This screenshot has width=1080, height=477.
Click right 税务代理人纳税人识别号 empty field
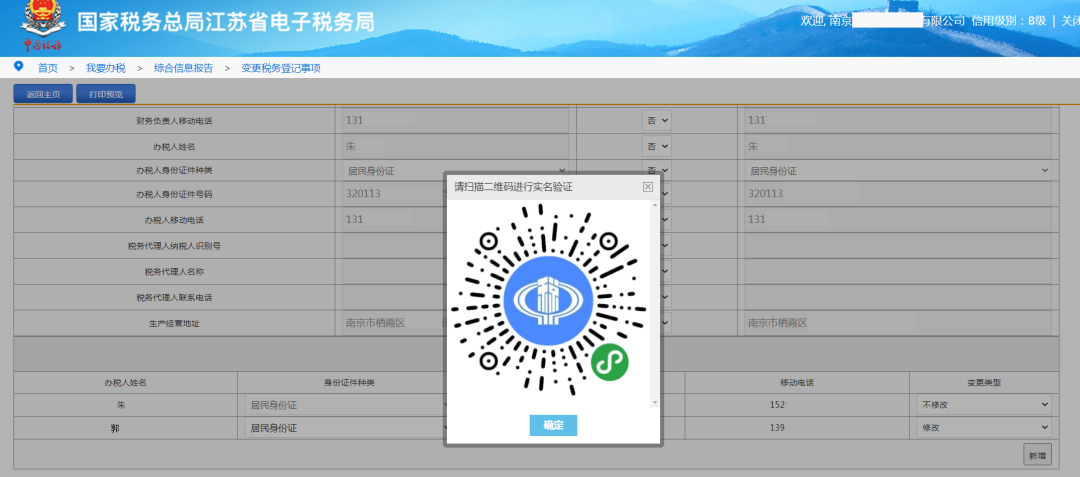[x=898, y=246]
